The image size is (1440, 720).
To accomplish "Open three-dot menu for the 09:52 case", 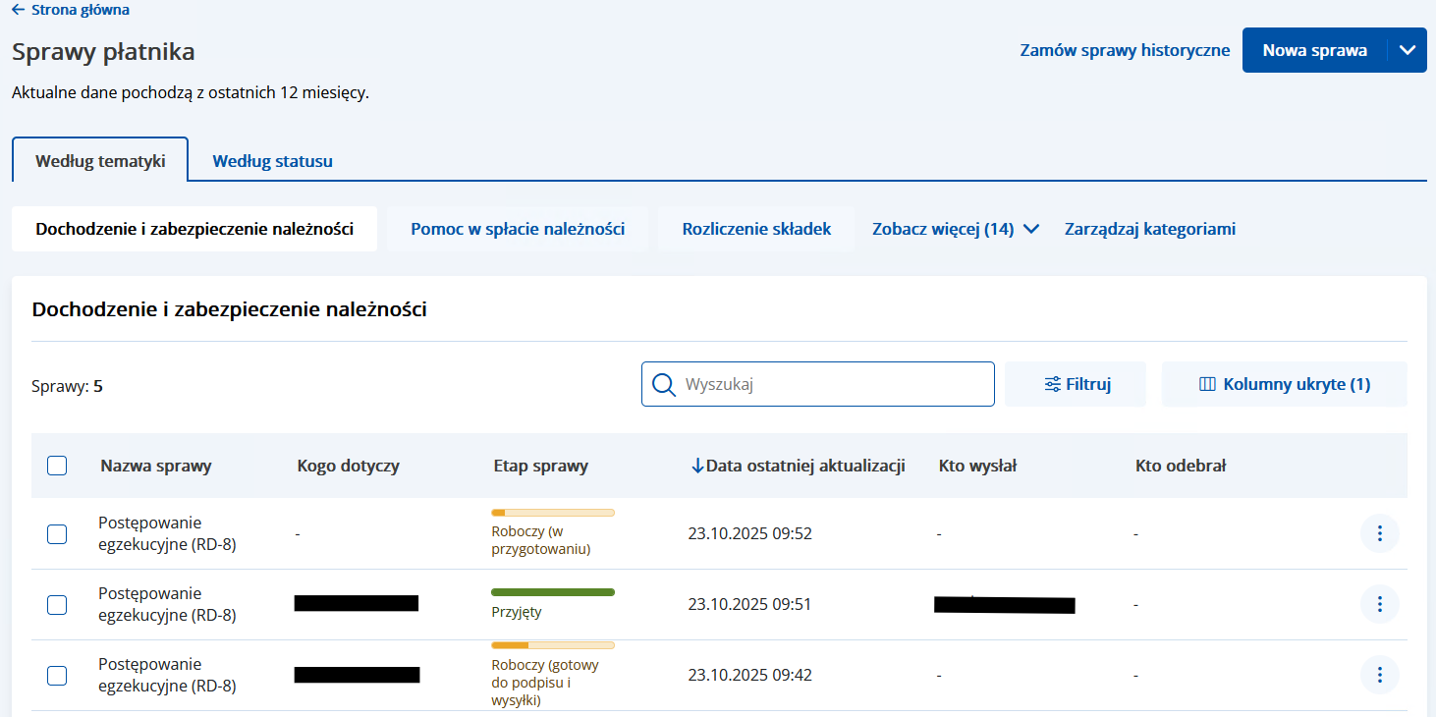I will [1379, 534].
